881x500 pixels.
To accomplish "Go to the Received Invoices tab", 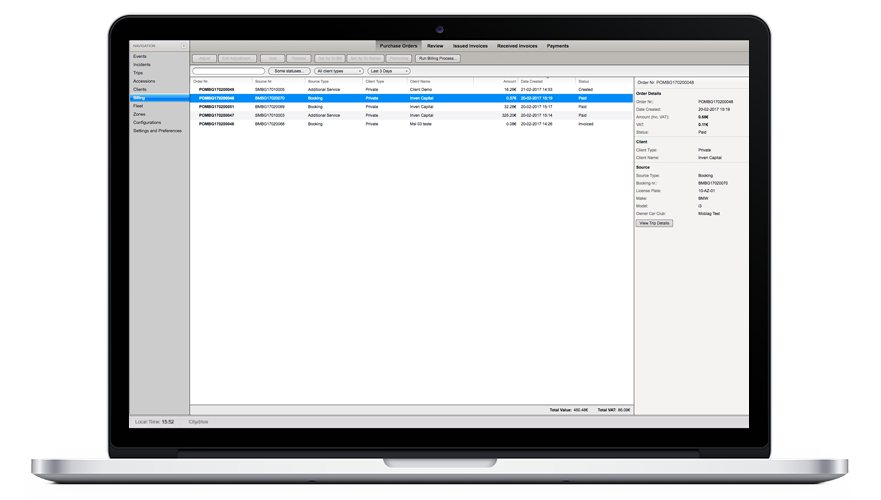I will pyautogui.click(x=517, y=46).
